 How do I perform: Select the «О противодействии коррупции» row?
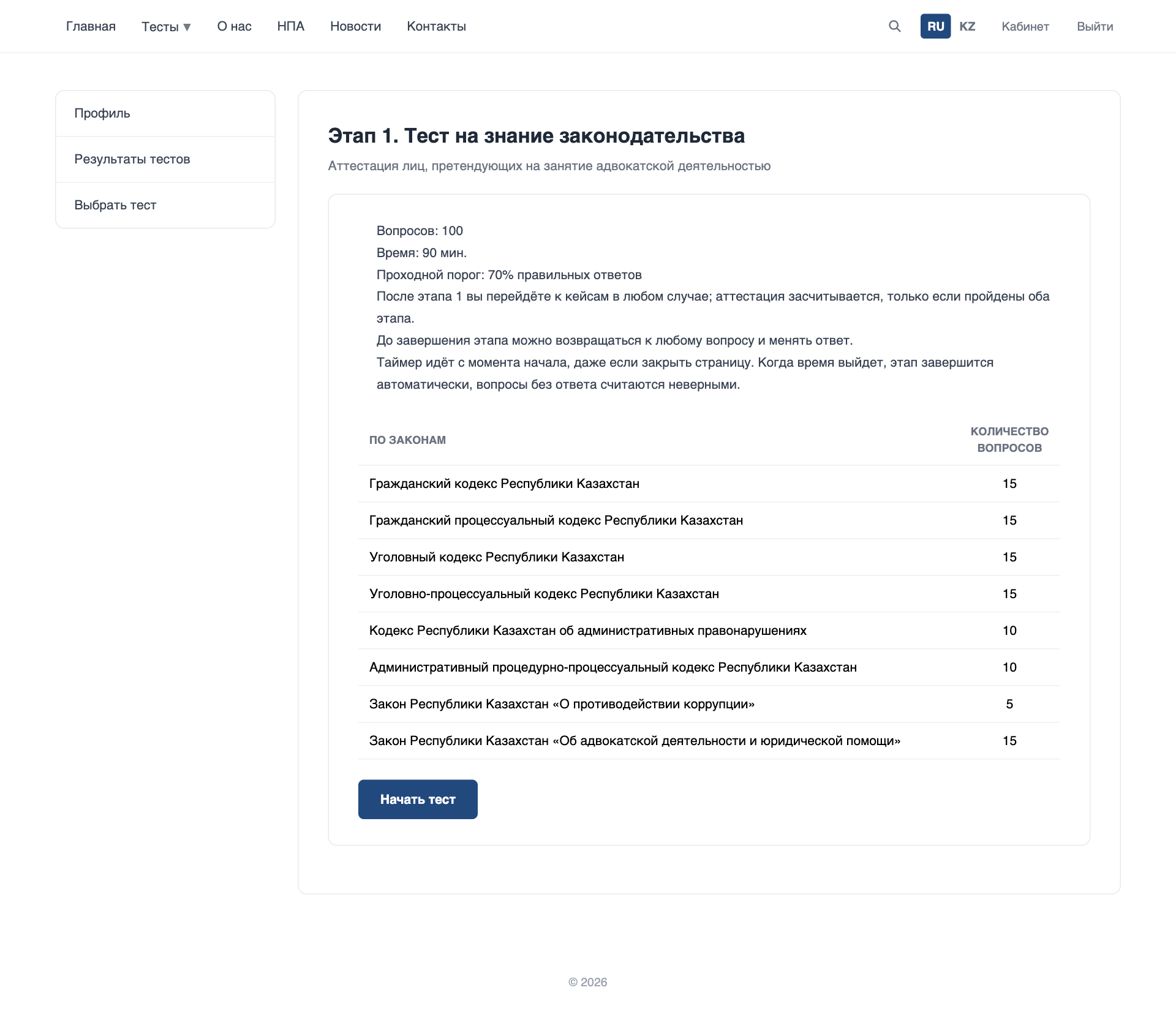(x=709, y=704)
